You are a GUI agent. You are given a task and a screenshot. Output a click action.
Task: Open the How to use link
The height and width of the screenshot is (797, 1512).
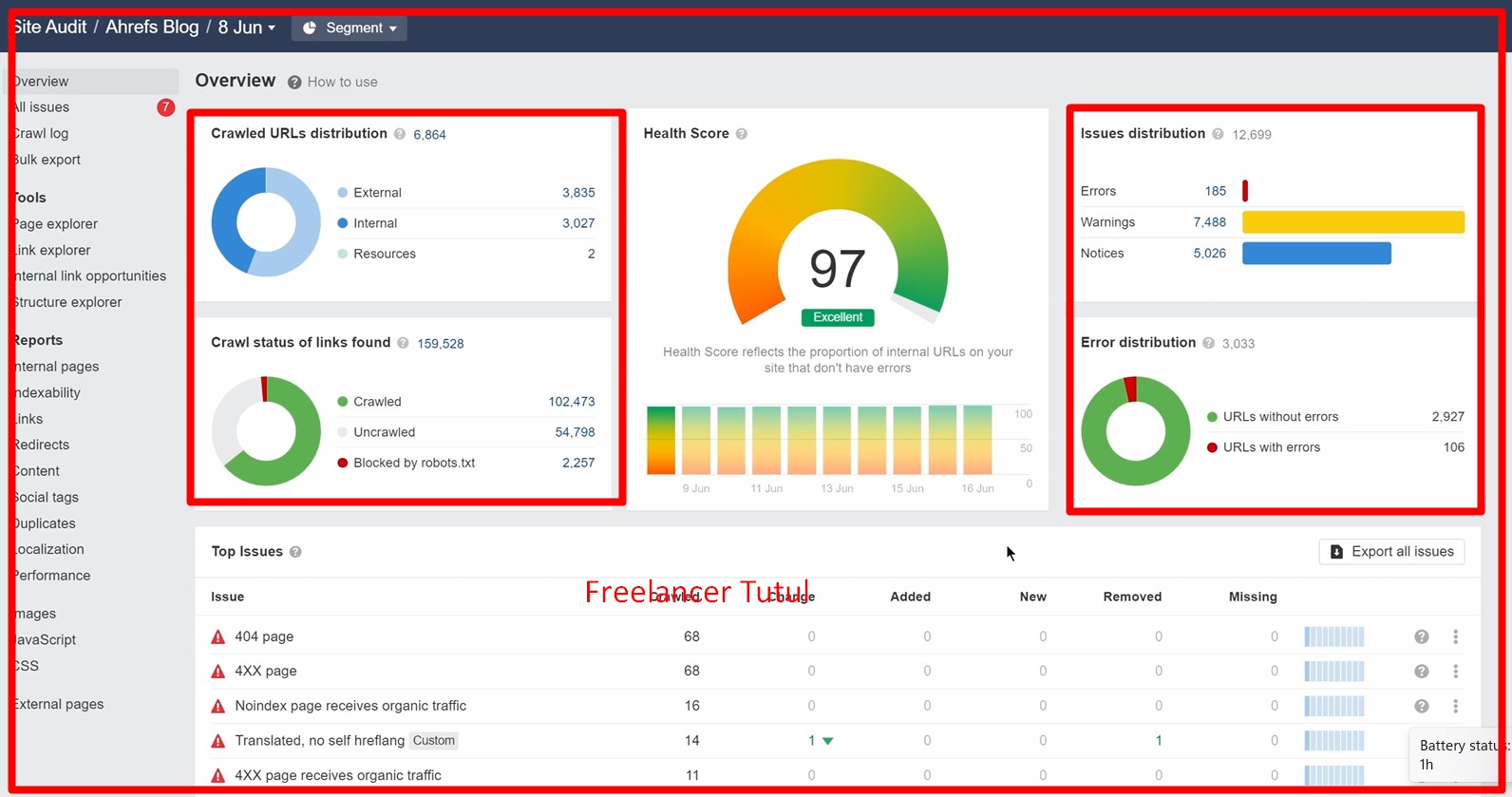[x=342, y=82]
